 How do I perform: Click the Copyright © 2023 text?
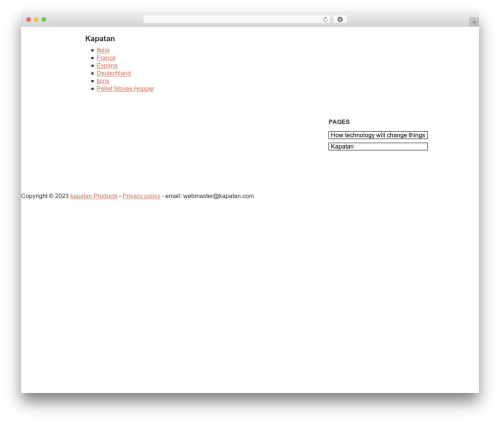pos(45,196)
